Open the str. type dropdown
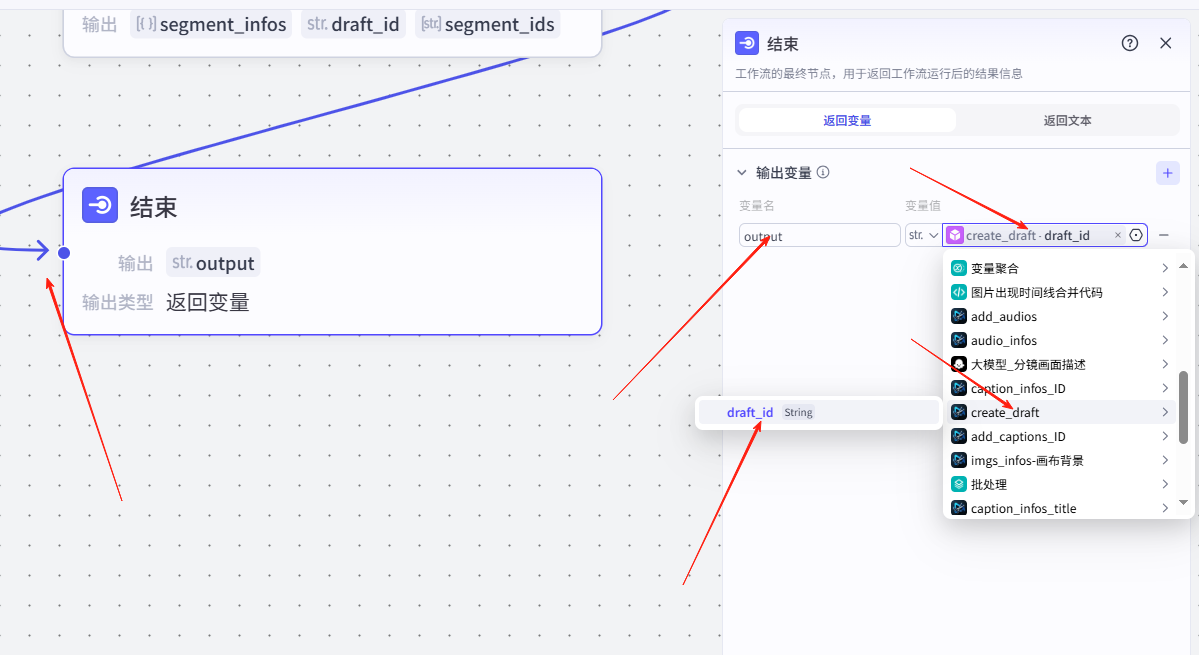Screen dimensions: 1199x655 tap(922, 235)
